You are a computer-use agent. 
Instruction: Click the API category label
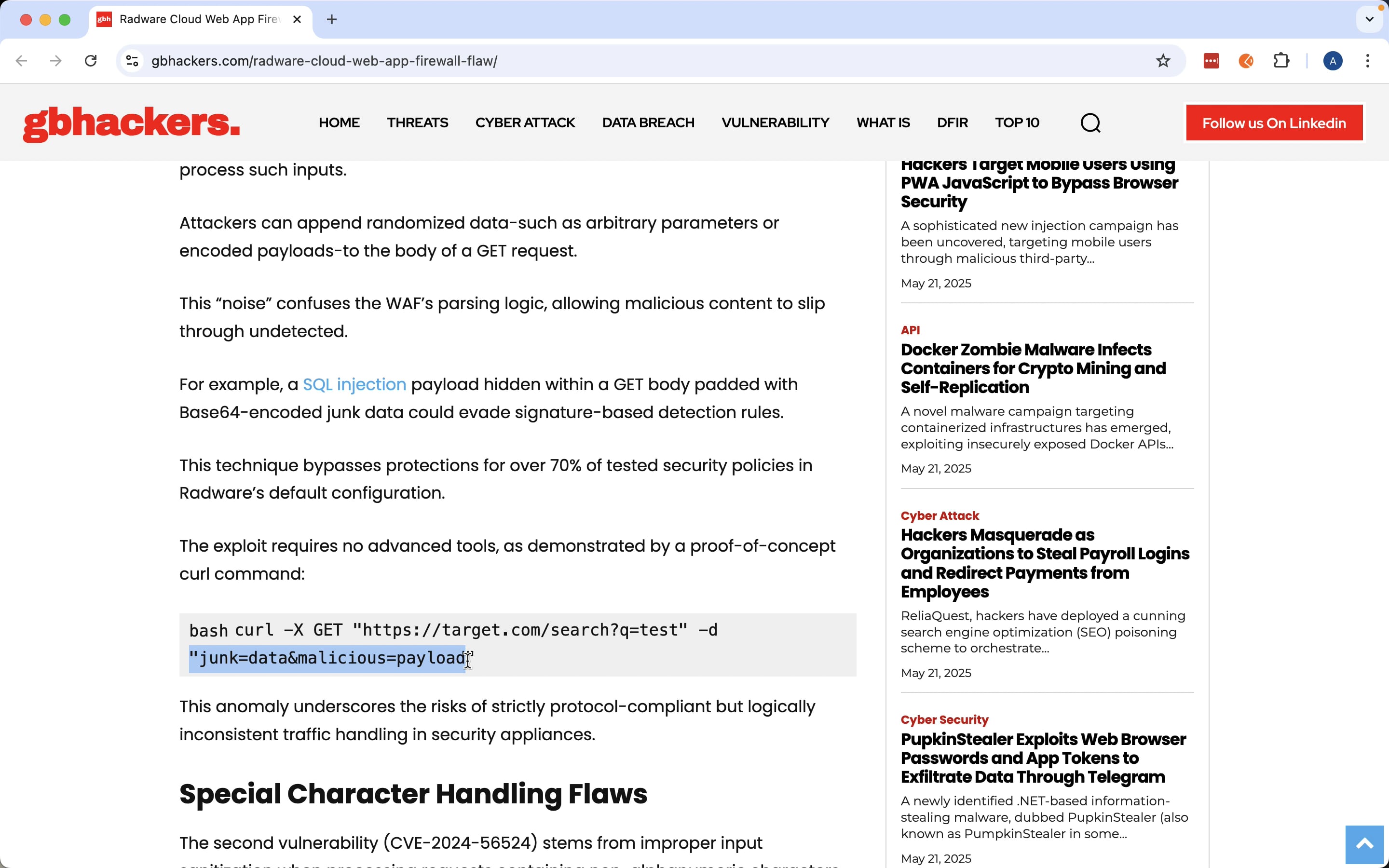click(910, 330)
